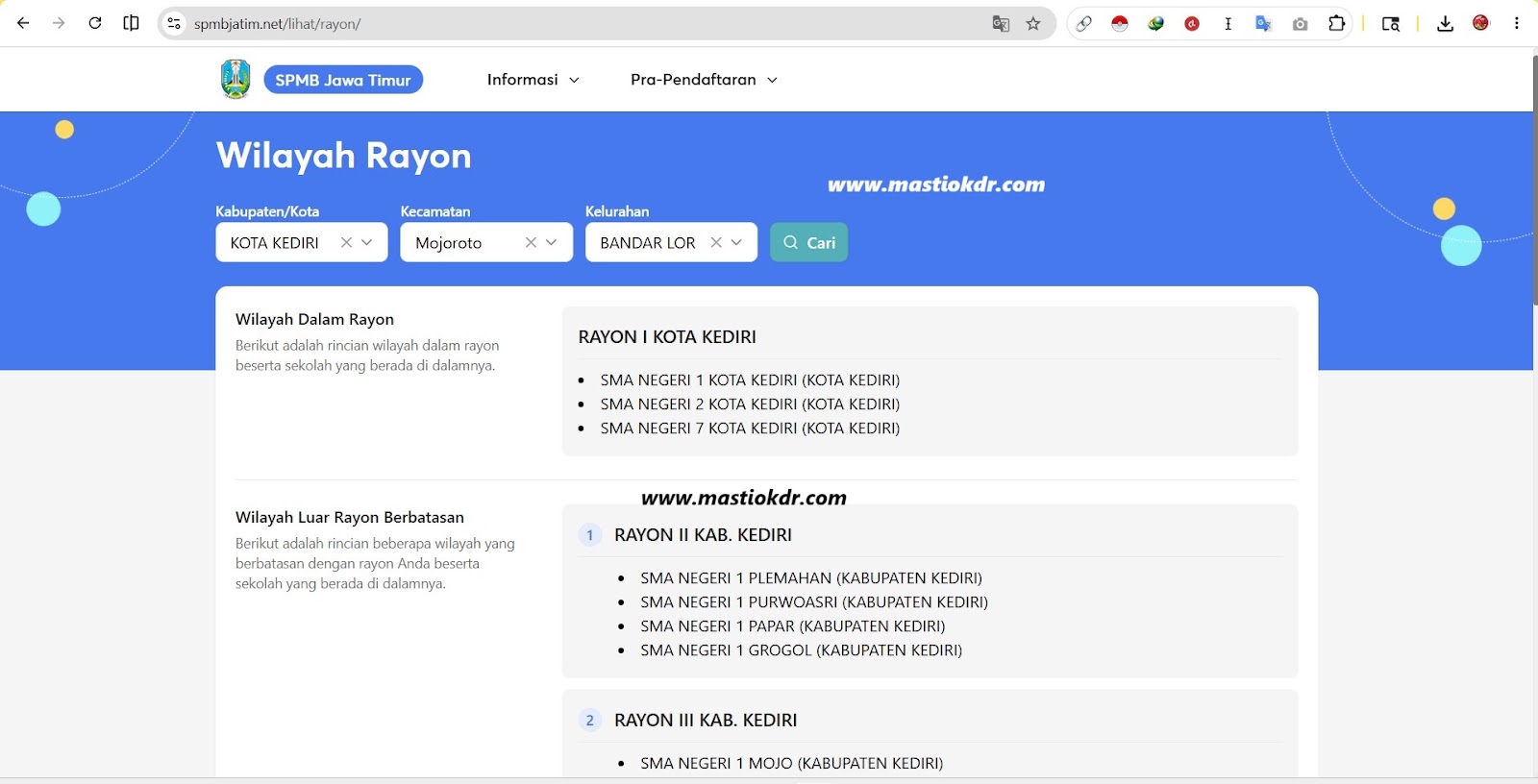The image size is (1538, 784).
Task: Select SMA NEGERI 2 KOTA KEDIRI entry
Action: [x=750, y=404]
